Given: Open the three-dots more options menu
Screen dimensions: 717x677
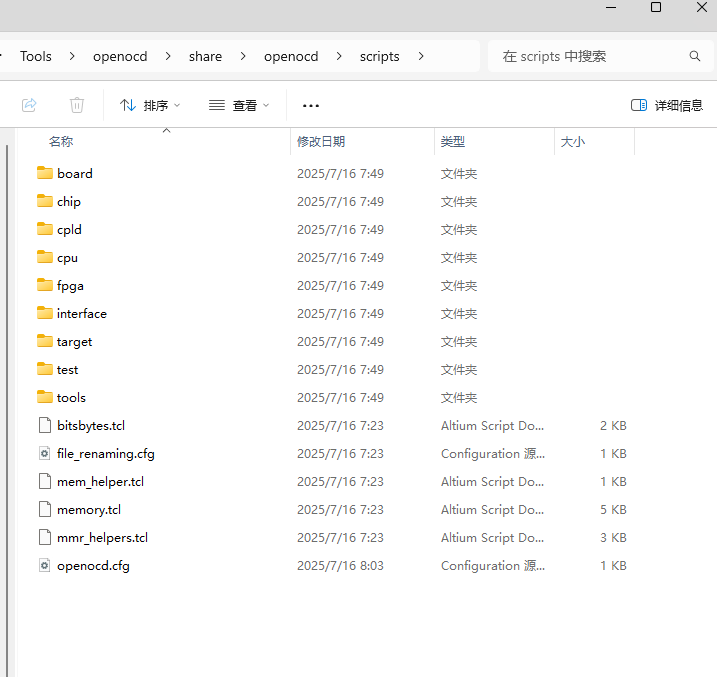Looking at the screenshot, I should point(311,106).
